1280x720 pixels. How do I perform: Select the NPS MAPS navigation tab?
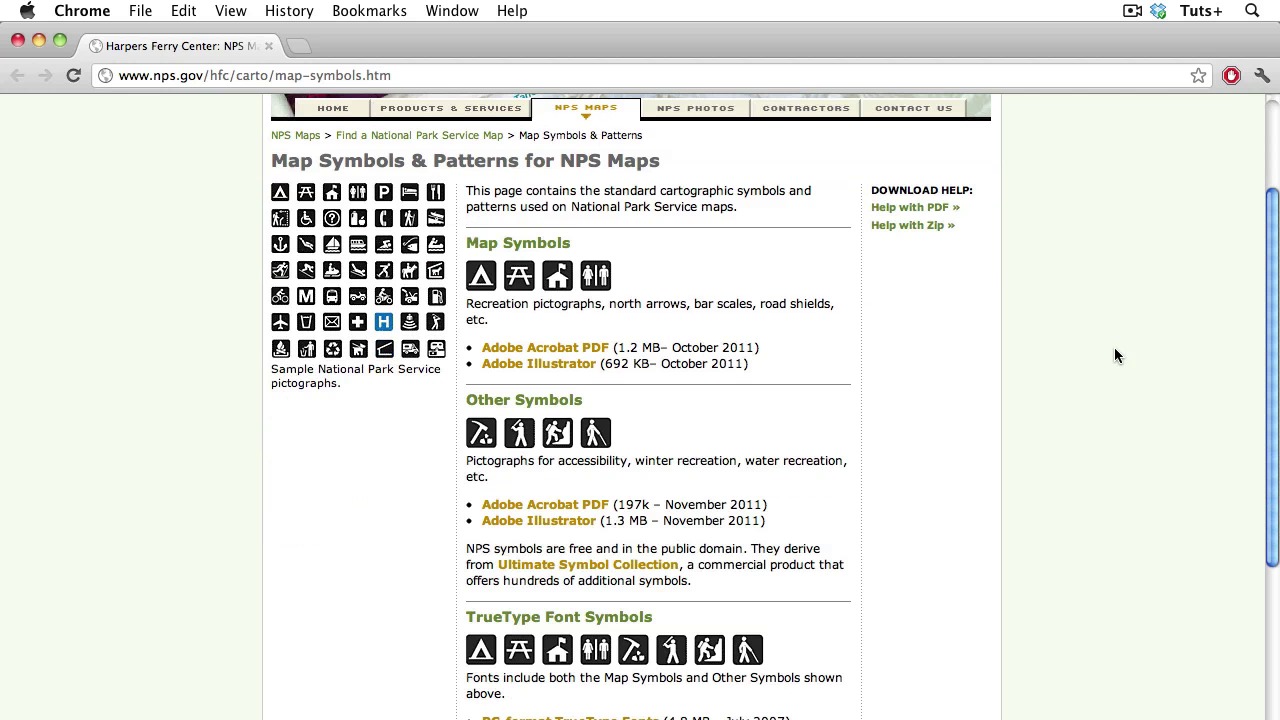pyautogui.click(x=586, y=107)
